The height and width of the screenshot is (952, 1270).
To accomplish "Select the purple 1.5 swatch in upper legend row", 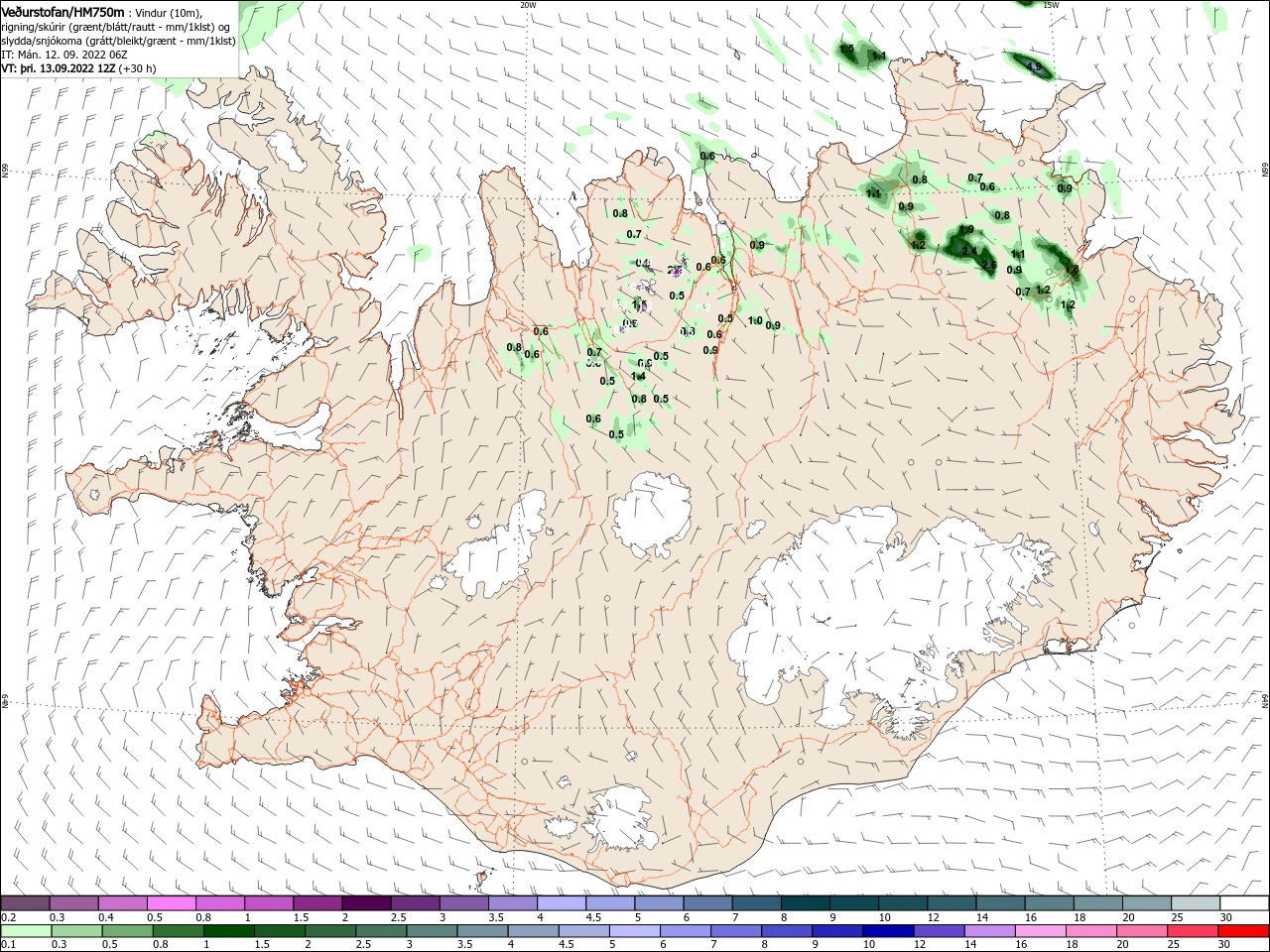I will click(317, 903).
